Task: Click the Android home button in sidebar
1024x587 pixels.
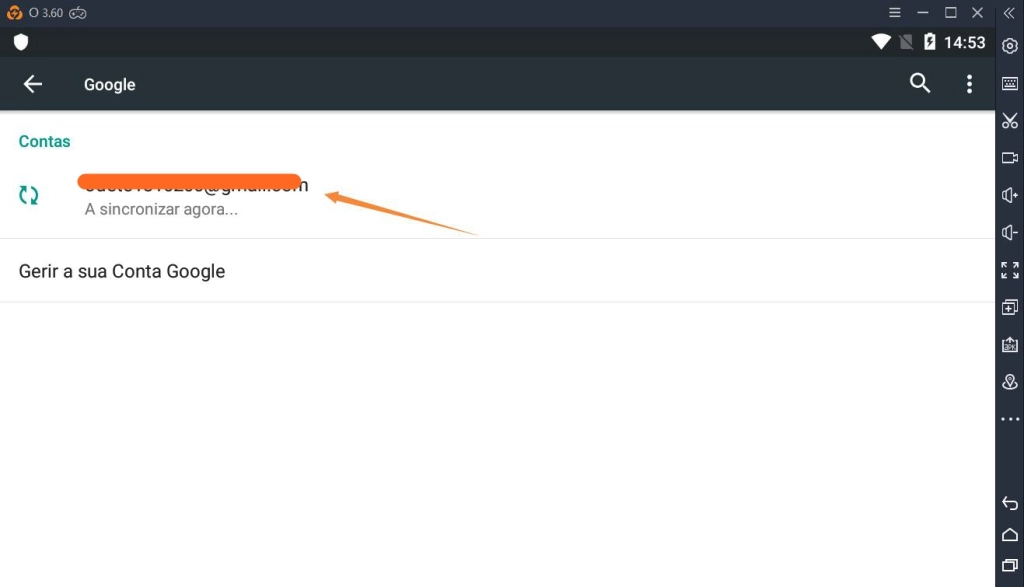Action: click(1010, 535)
